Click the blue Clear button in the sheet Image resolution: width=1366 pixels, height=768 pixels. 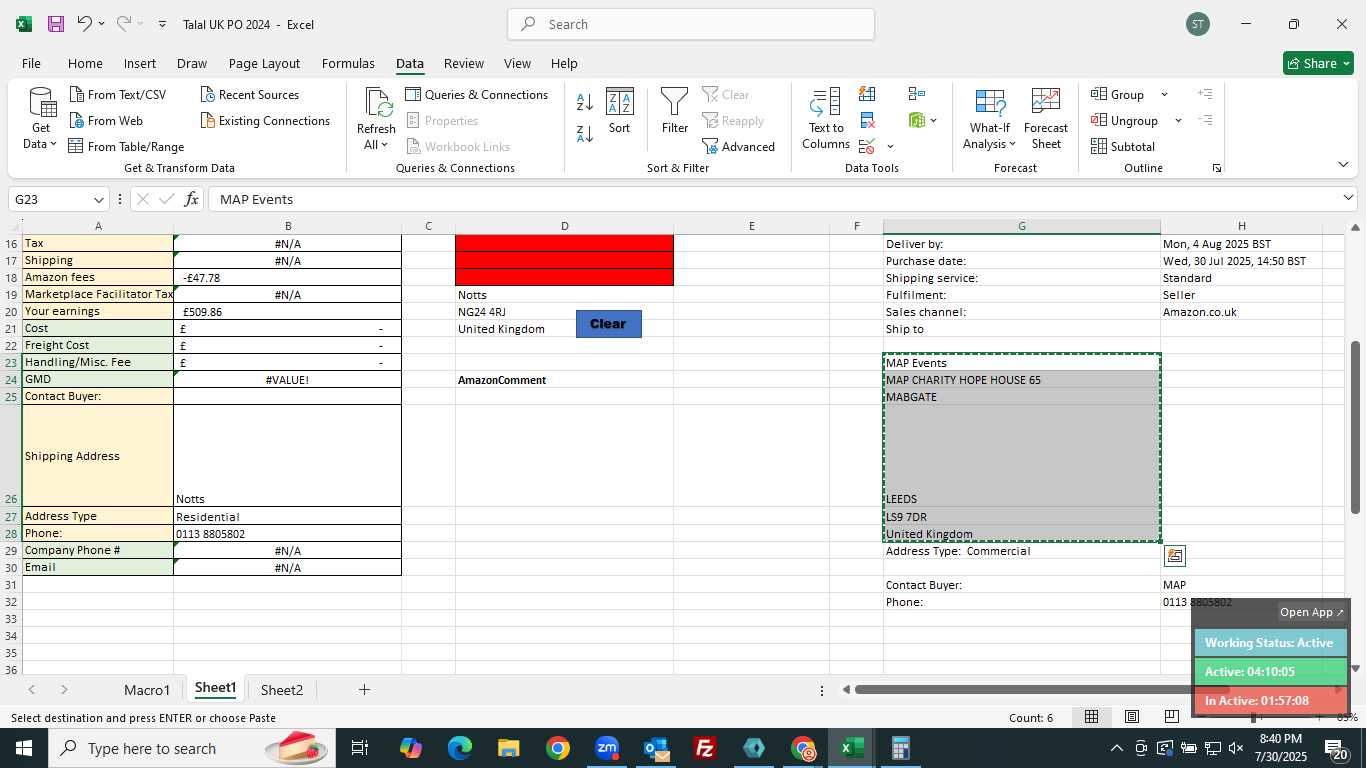[608, 324]
